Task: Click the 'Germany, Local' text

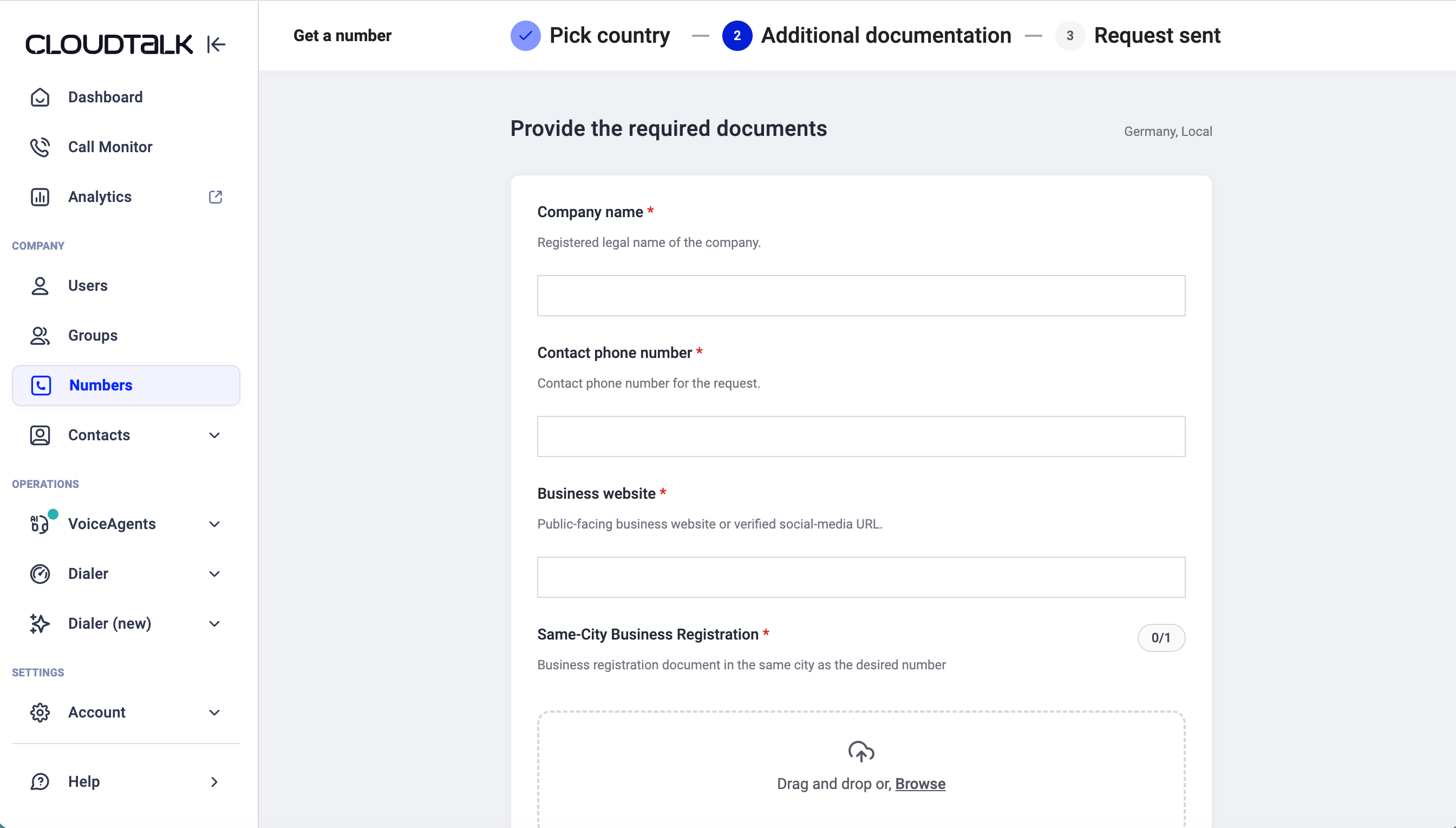Action: 1168,132
